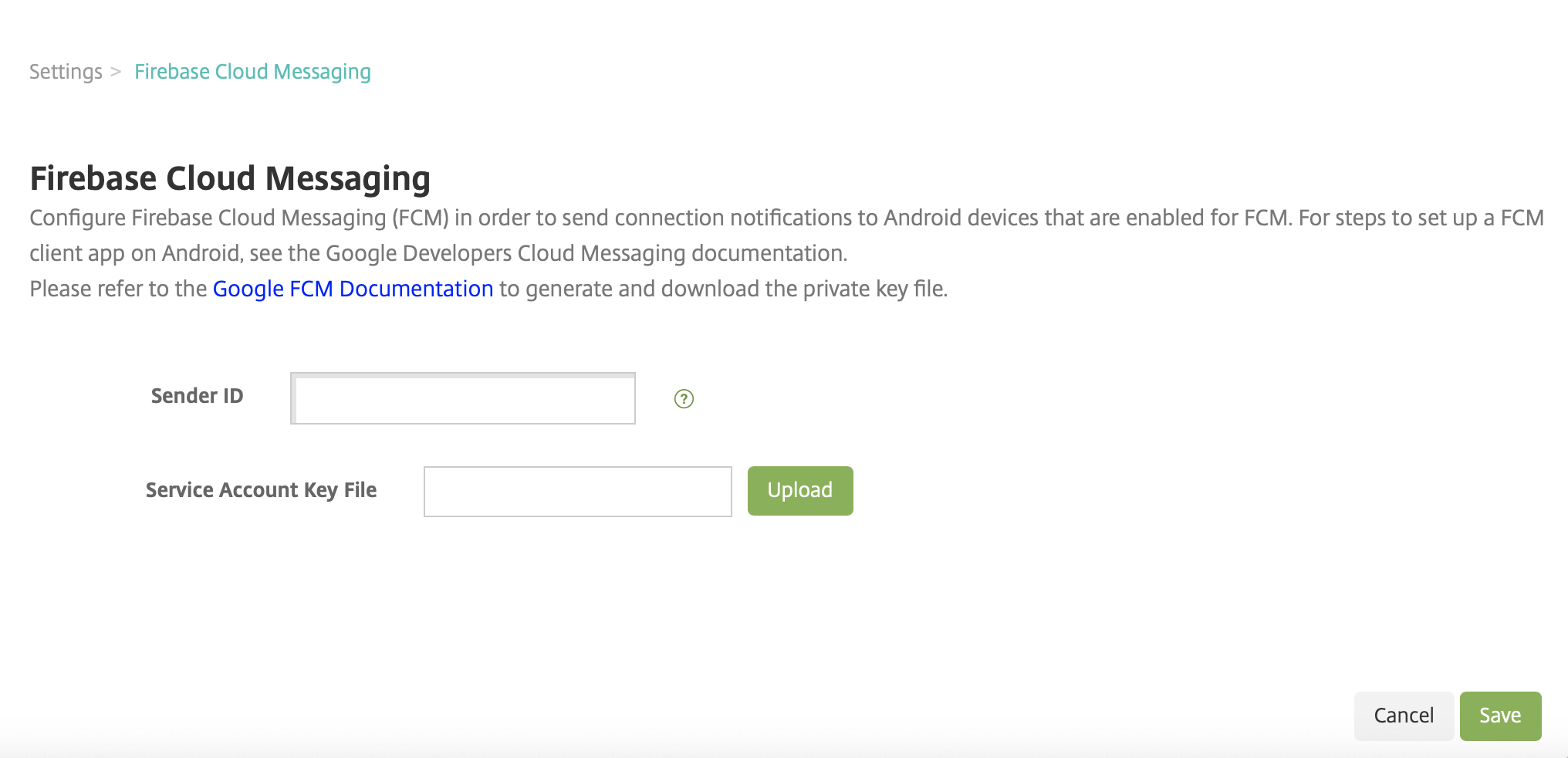Go back to Settings via breadcrumb
The image size is (1568, 758).
coord(66,72)
